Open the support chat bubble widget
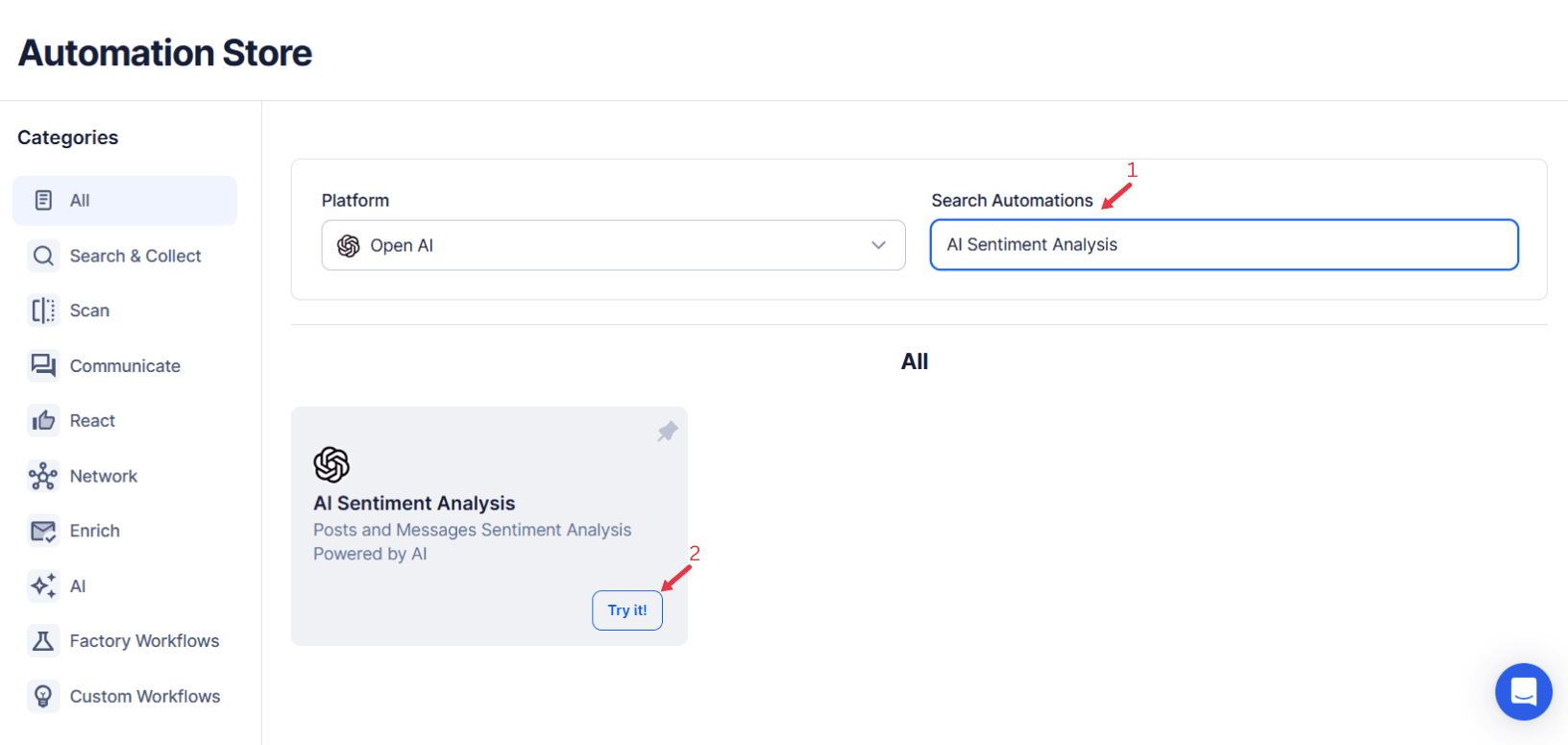The height and width of the screenshot is (745, 1568). coord(1523,691)
